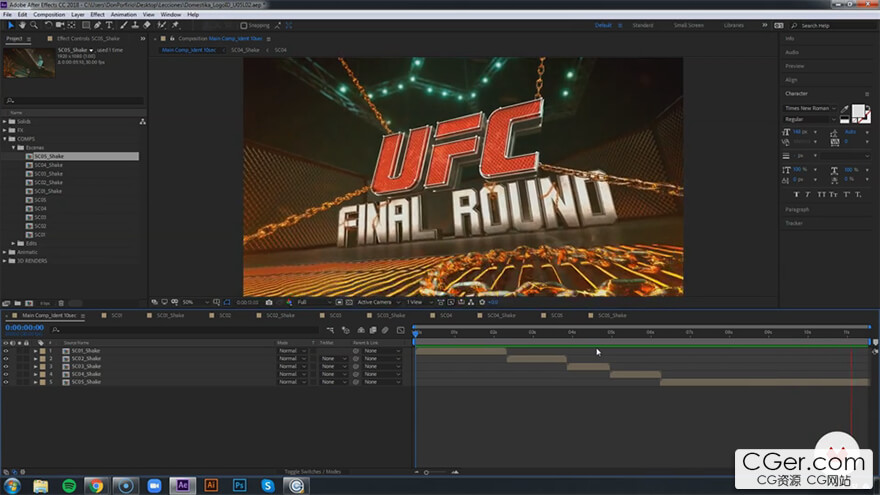
Task: Select the Rotation tool
Action: [x=48, y=25]
